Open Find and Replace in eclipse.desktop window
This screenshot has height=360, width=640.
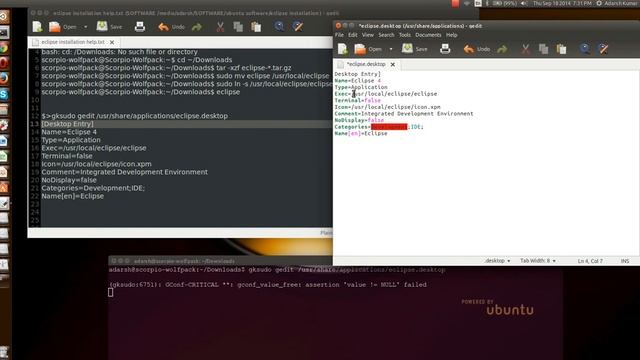coord(603,49)
